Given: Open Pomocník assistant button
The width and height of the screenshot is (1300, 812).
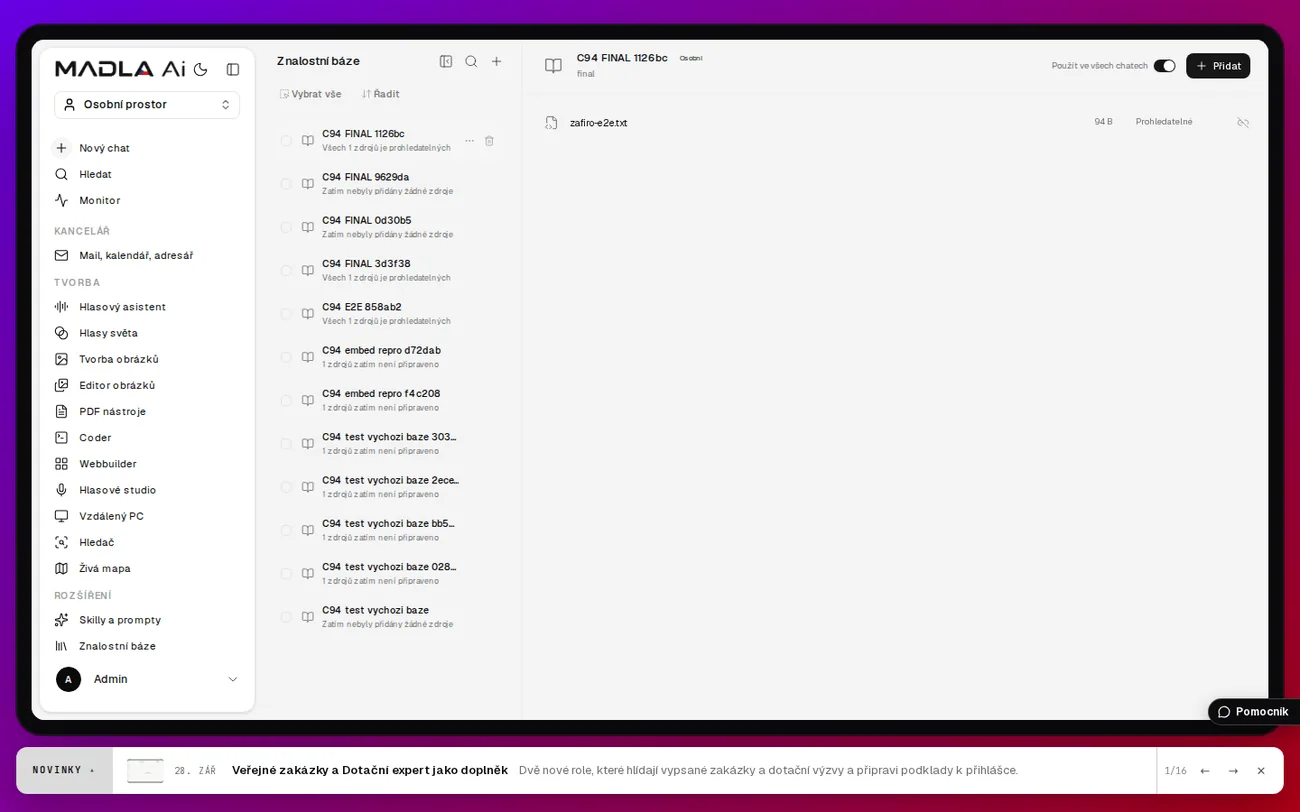Looking at the screenshot, I should pos(1253,712).
